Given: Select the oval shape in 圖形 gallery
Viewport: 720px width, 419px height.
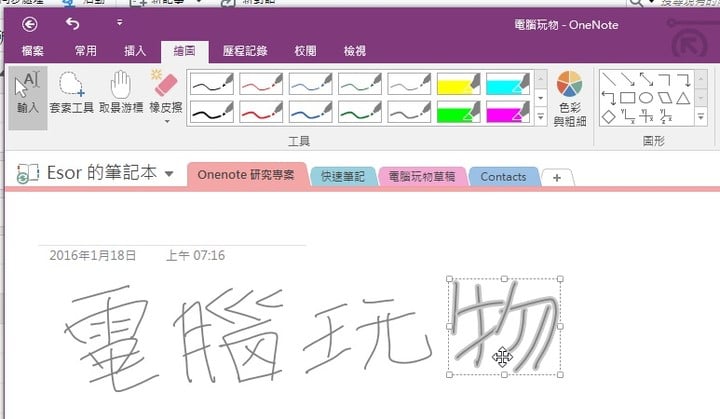Looking at the screenshot, I should tap(646, 97).
